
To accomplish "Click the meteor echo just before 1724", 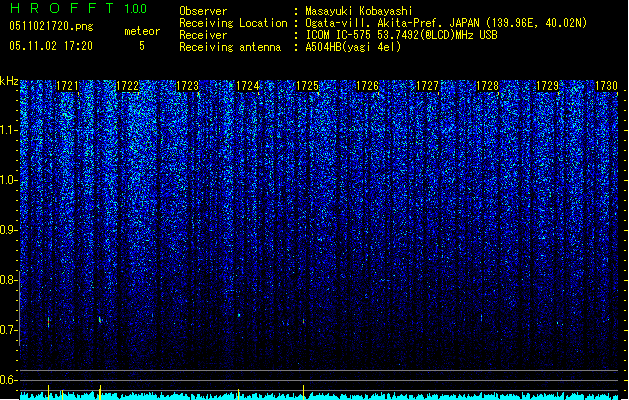I will (239, 316).
